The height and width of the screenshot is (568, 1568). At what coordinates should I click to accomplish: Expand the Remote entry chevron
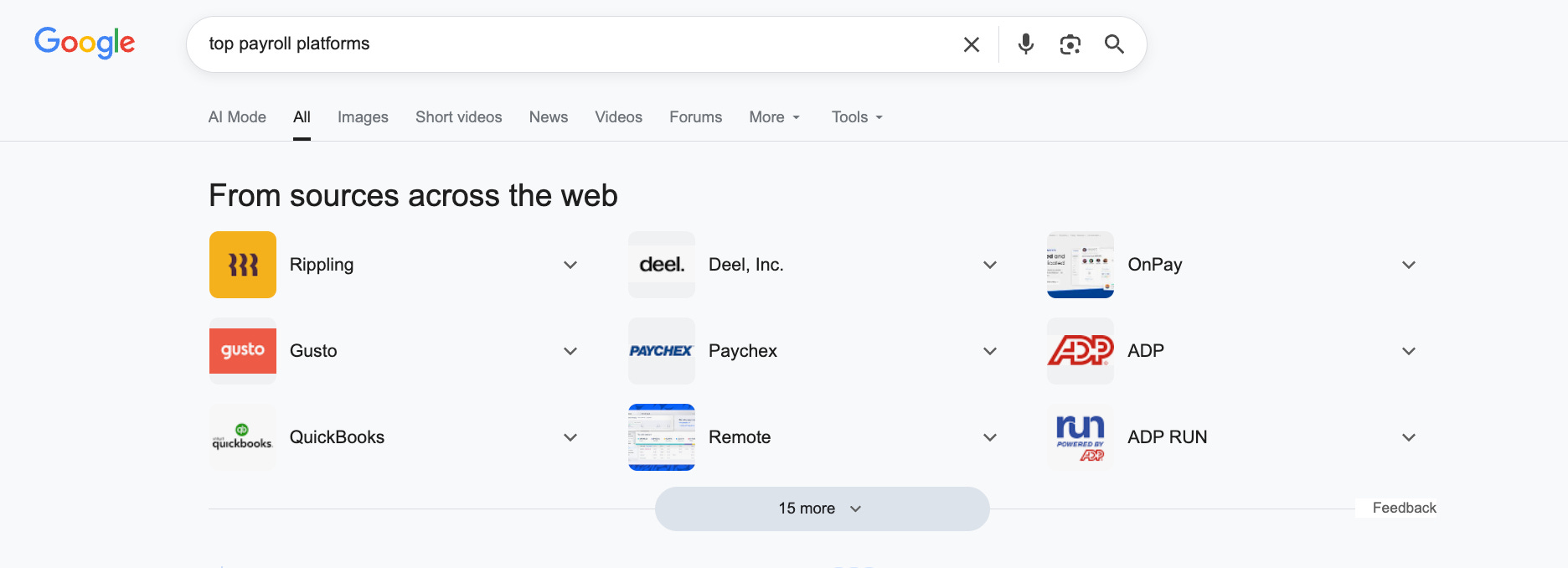tap(990, 437)
